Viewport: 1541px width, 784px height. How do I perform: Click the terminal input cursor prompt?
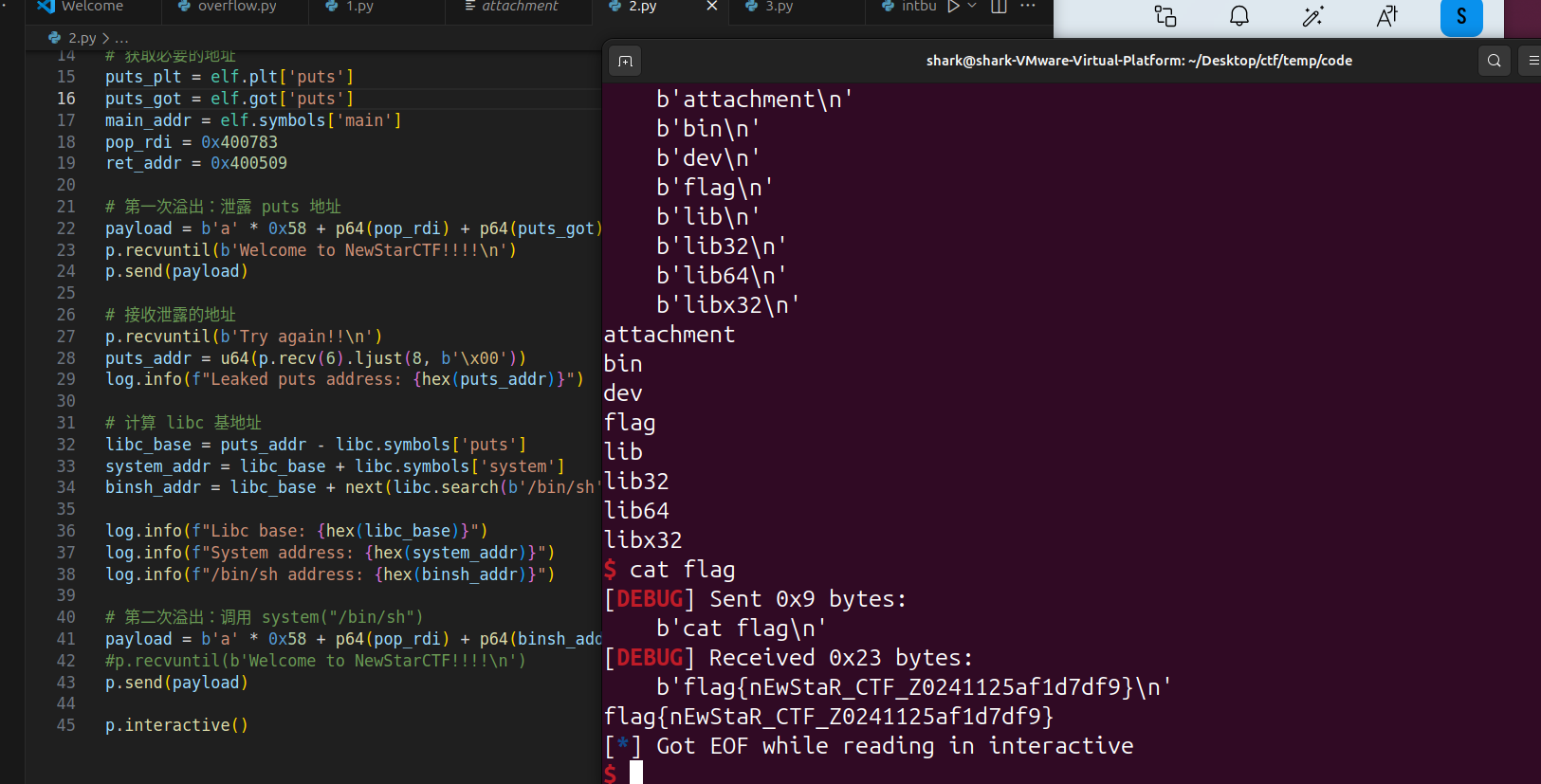click(x=636, y=773)
